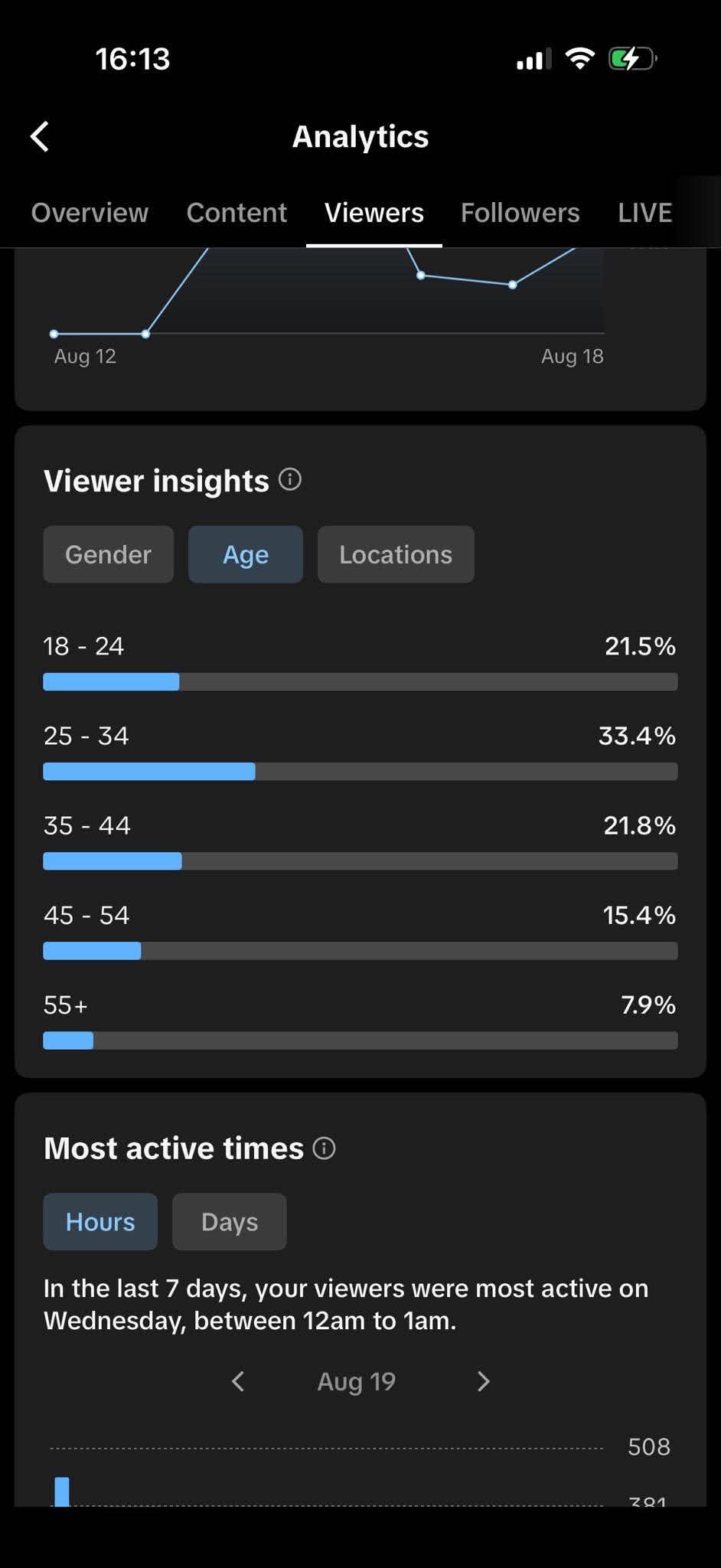This screenshot has width=721, height=1568.
Task: Tap the 18 - 24 age percentage bar
Action: tap(360, 682)
